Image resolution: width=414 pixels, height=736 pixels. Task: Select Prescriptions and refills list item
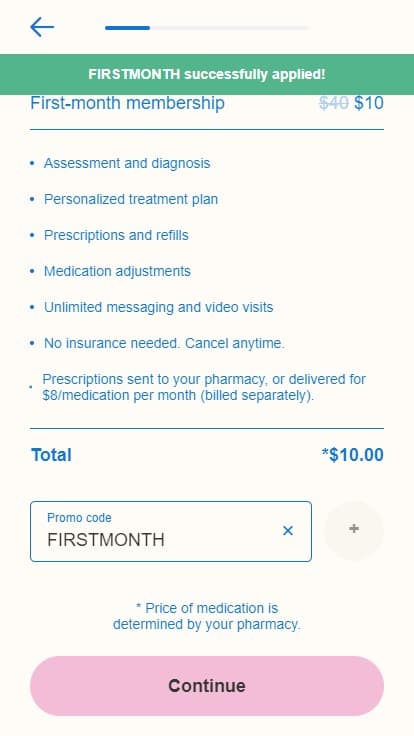point(116,235)
